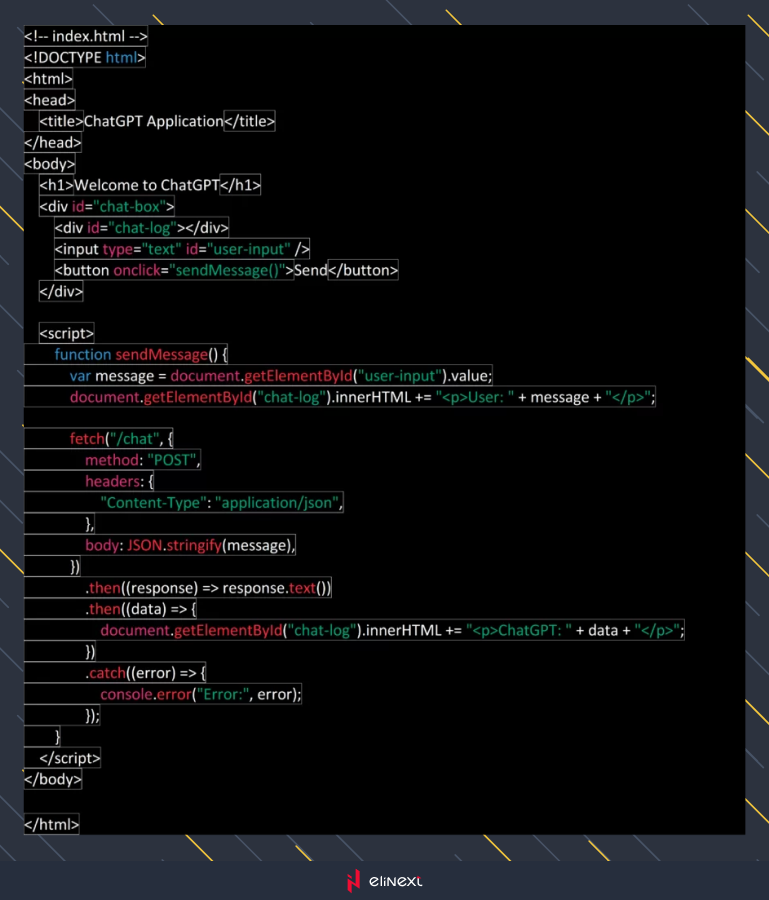Click the "chat-box" id value
This screenshot has height=900, width=769.
click(x=130, y=206)
